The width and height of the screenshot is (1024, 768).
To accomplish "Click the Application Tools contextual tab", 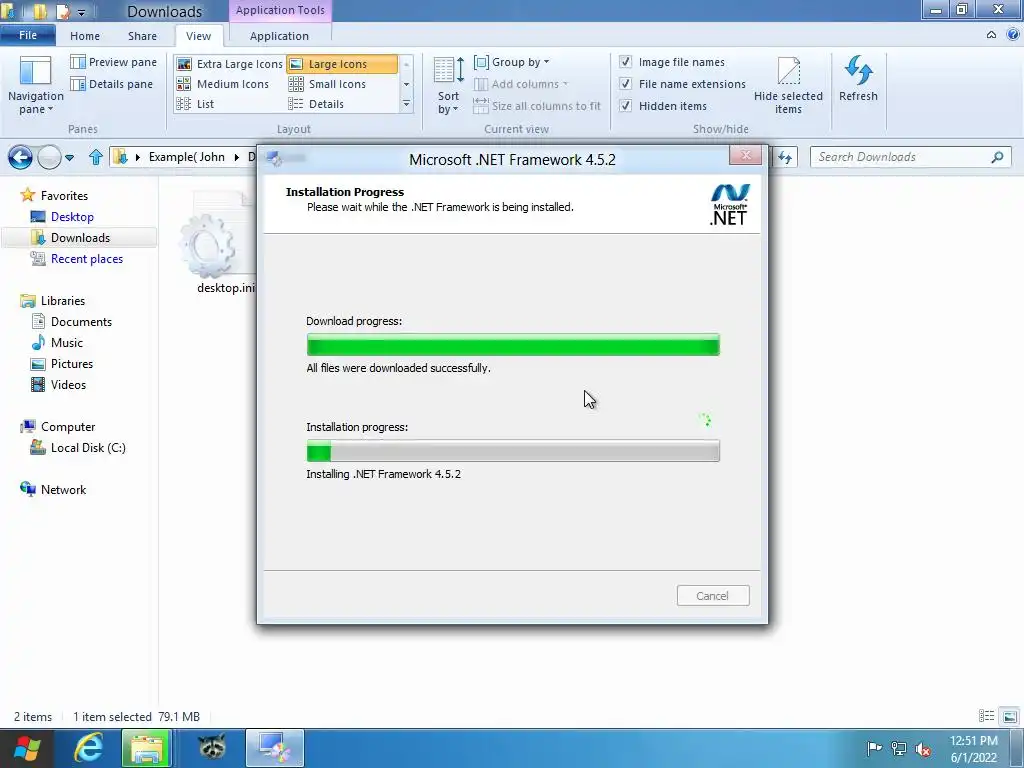I will tap(280, 10).
